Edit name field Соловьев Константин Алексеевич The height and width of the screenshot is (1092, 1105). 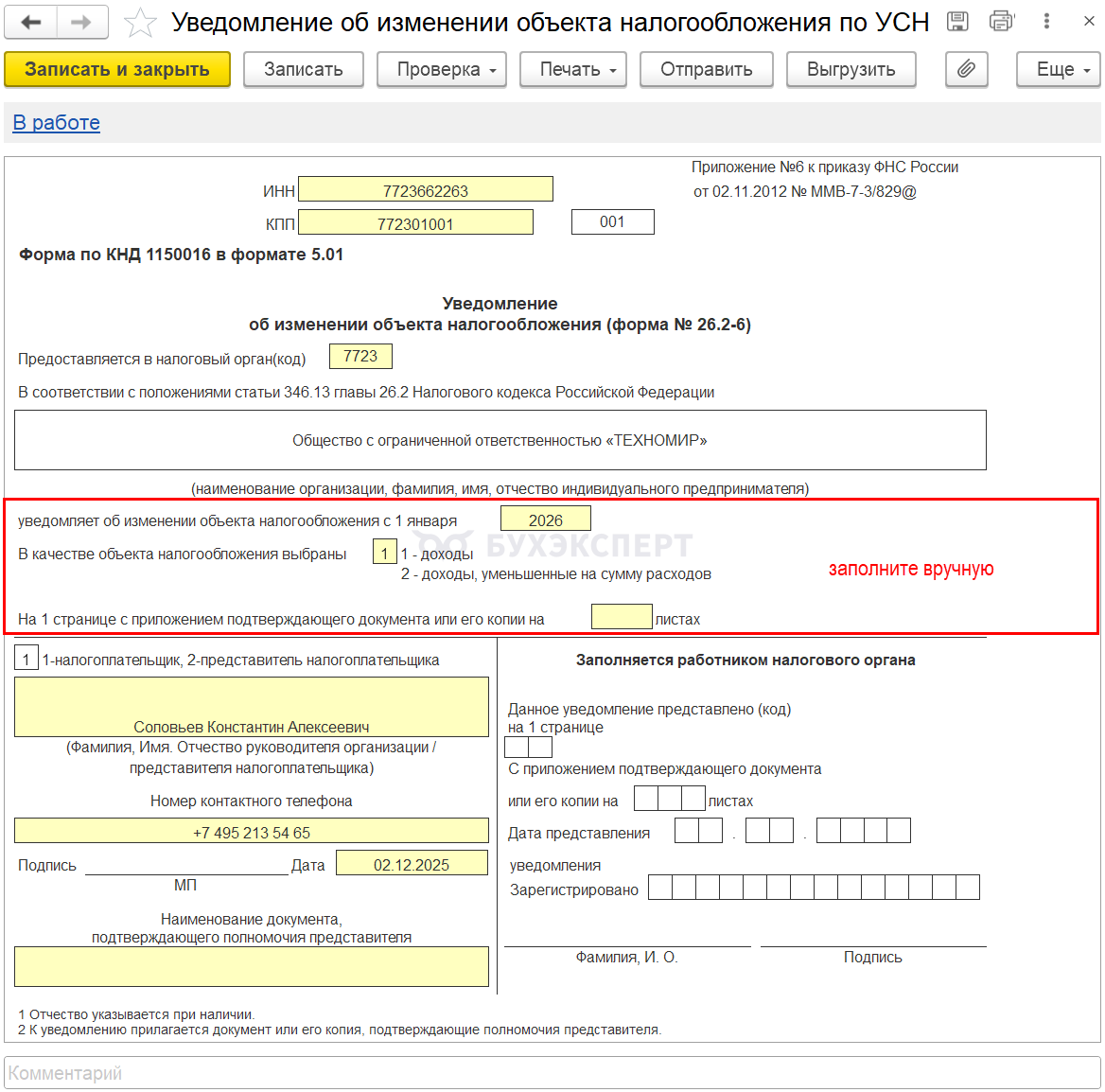(252, 707)
